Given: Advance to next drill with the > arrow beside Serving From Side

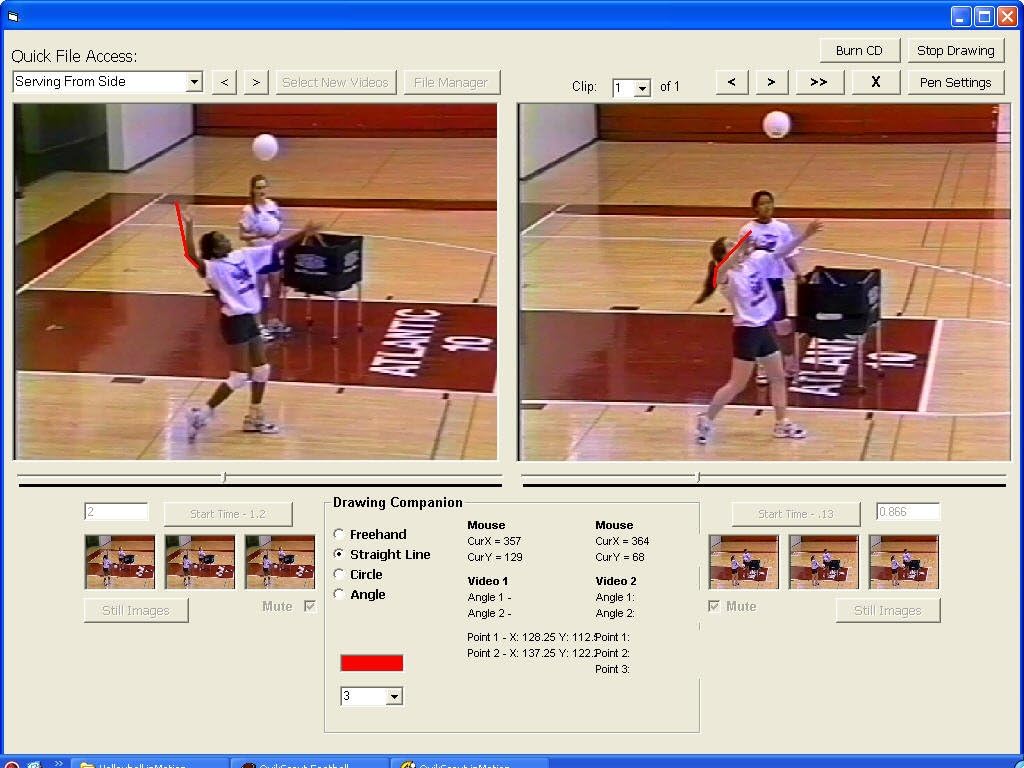Looking at the screenshot, I should [256, 82].
